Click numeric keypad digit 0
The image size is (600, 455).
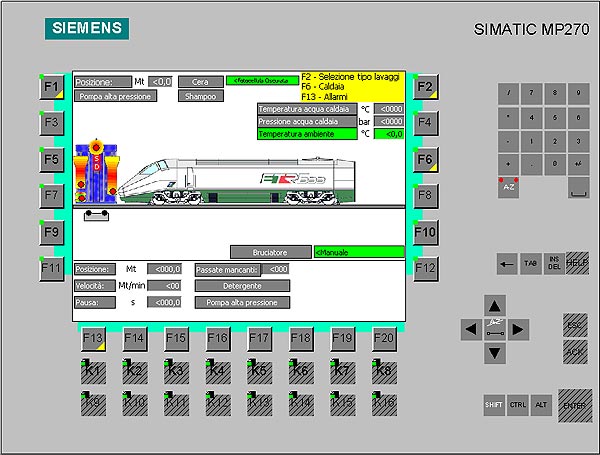tap(555, 164)
